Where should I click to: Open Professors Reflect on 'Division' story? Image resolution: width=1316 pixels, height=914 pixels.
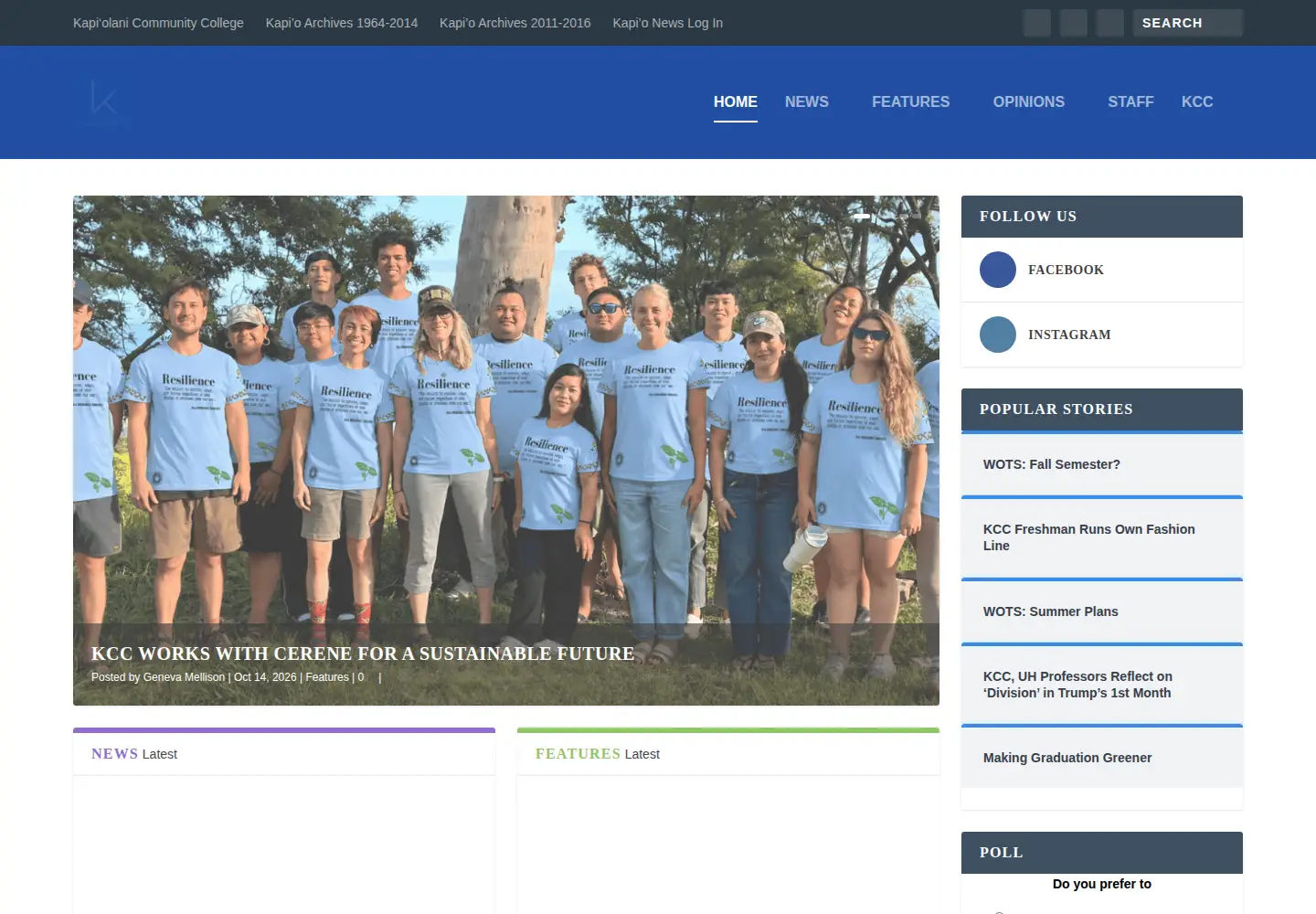pyautogui.click(x=1077, y=685)
